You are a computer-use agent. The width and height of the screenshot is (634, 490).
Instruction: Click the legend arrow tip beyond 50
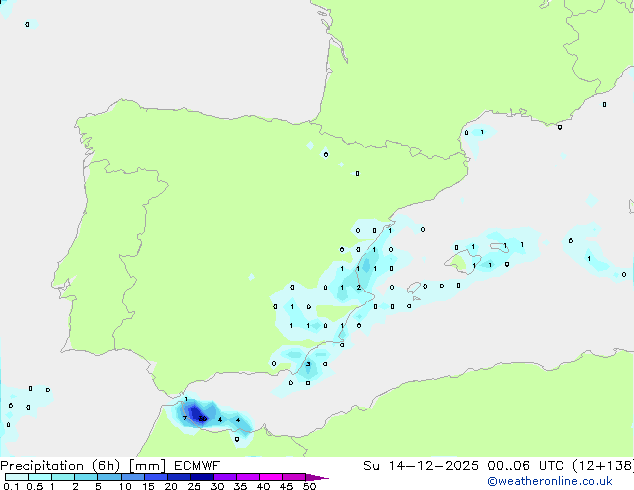317,477
